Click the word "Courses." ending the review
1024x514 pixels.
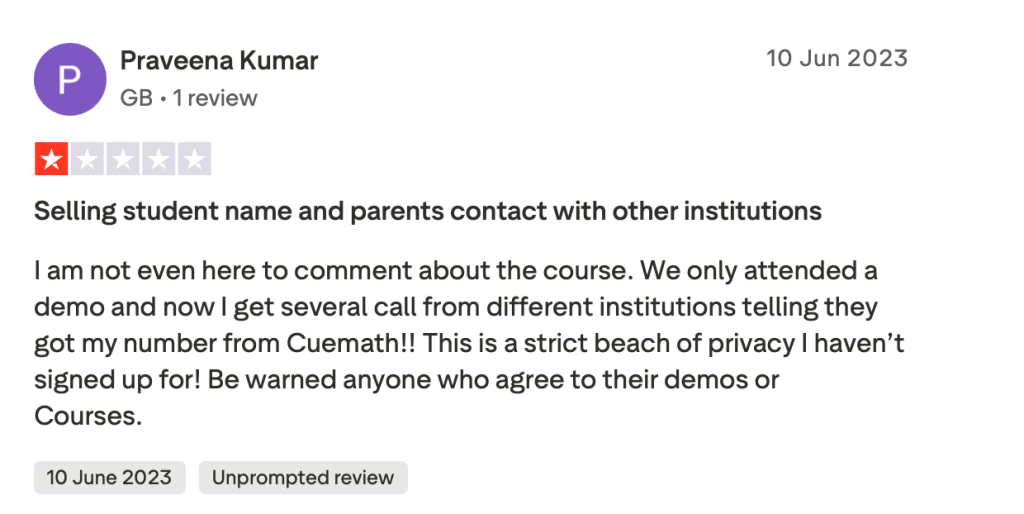click(x=88, y=416)
